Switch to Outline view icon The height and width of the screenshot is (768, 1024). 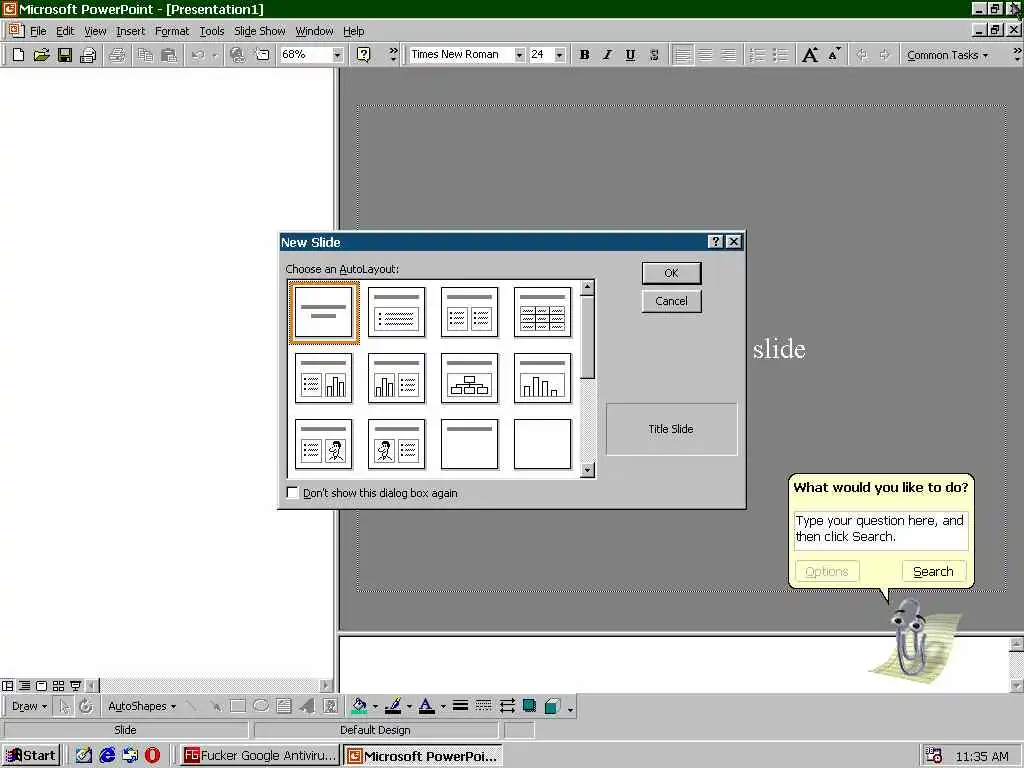(25, 686)
